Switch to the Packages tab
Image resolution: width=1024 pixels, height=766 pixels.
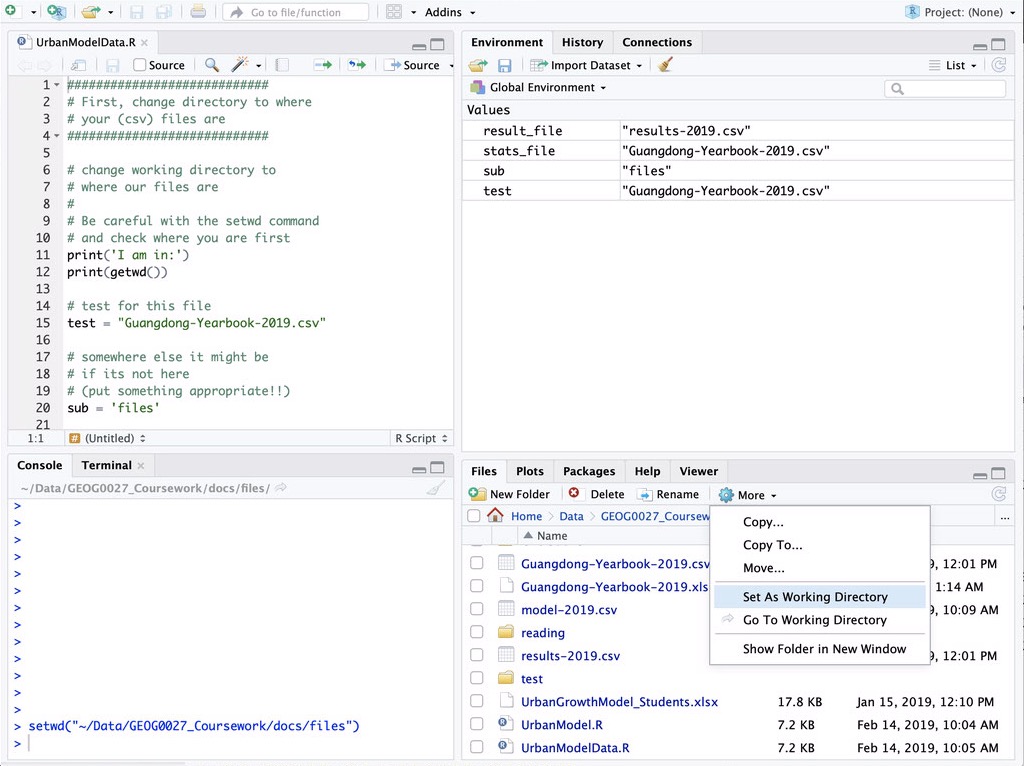tap(589, 471)
